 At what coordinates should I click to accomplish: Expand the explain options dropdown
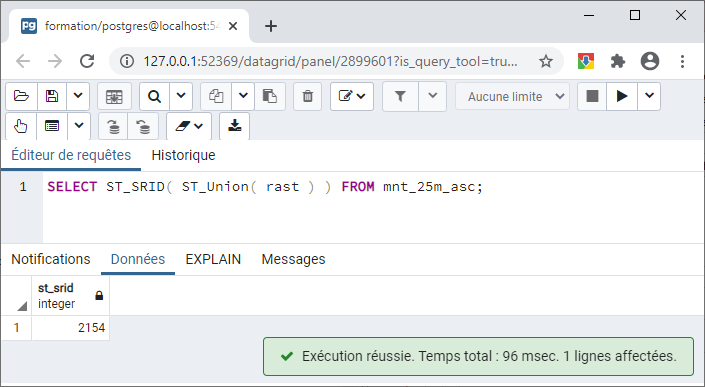pos(79,126)
